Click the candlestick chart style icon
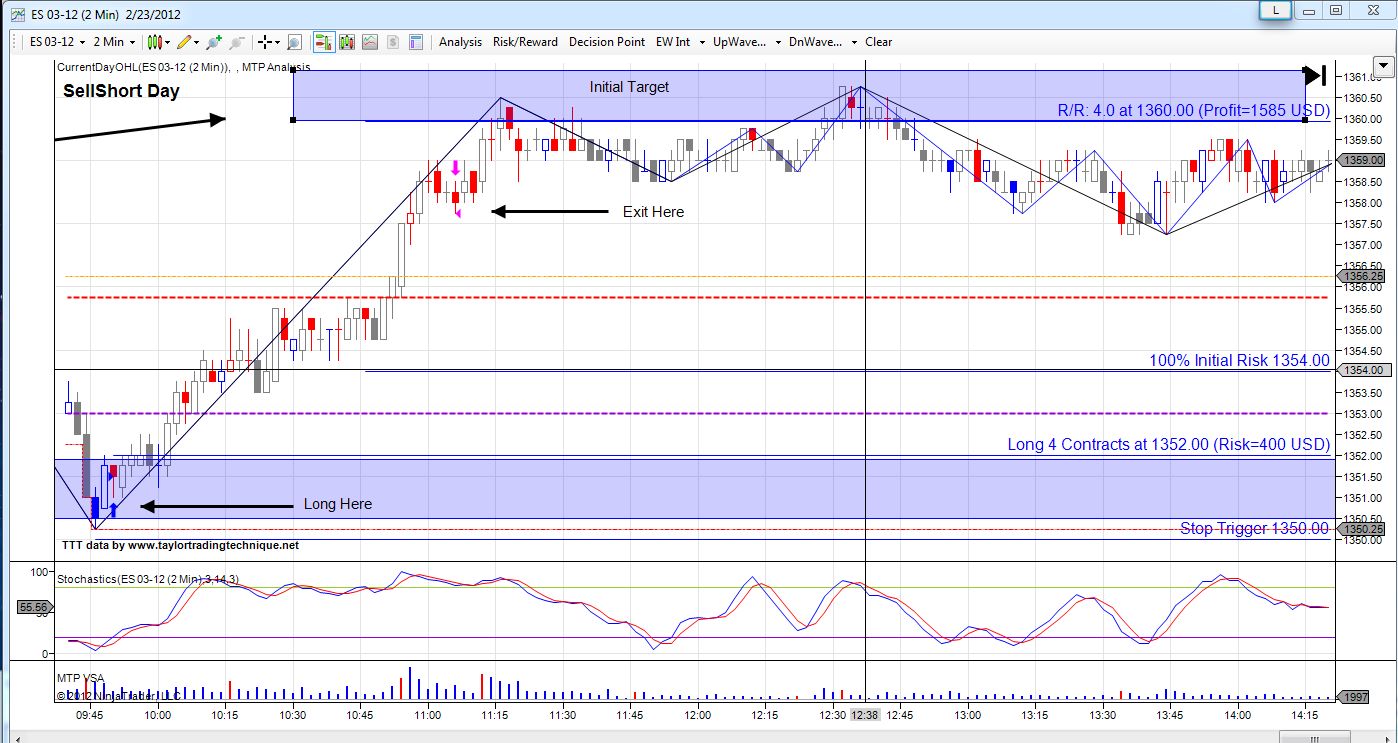Image resolution: width=1398 pixels, height=743 pixels. (x=155, y=42)
